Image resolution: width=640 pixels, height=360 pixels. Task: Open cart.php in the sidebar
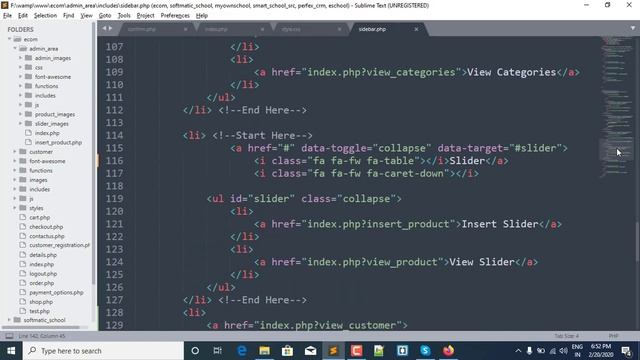40,218
